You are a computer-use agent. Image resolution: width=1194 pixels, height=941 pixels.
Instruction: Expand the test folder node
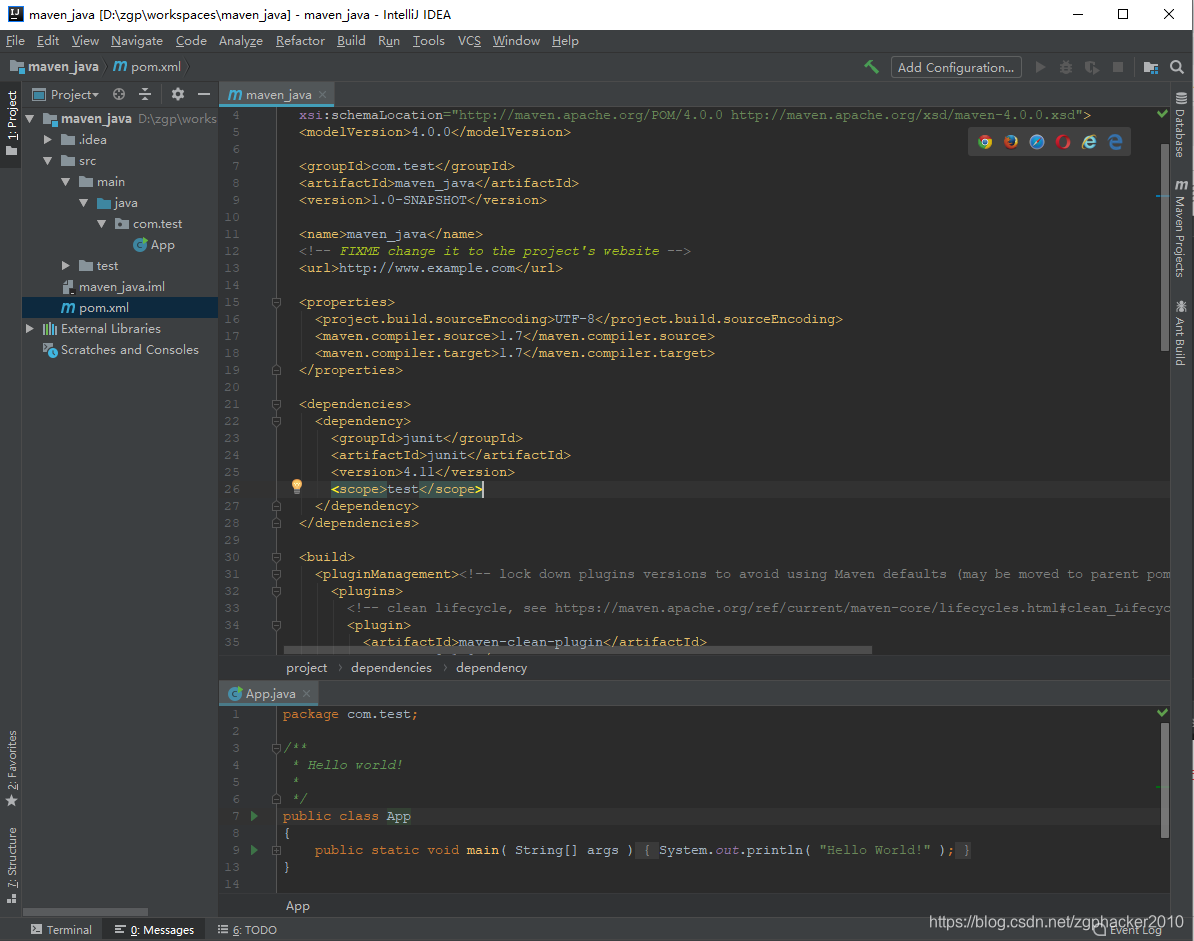click(x=65, y=266)
